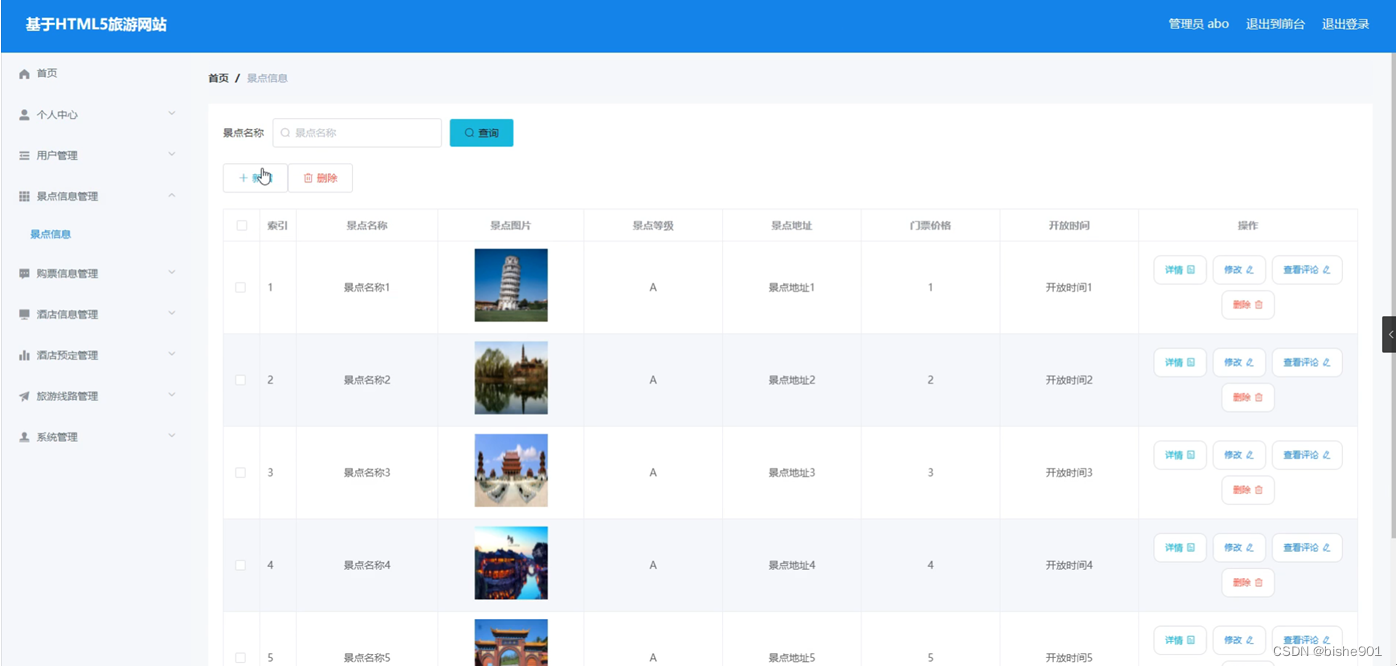This screenshot has width=1397, height=666.
Task: Click 删除 for row 景点名称2
Action: click(1248, 397)
